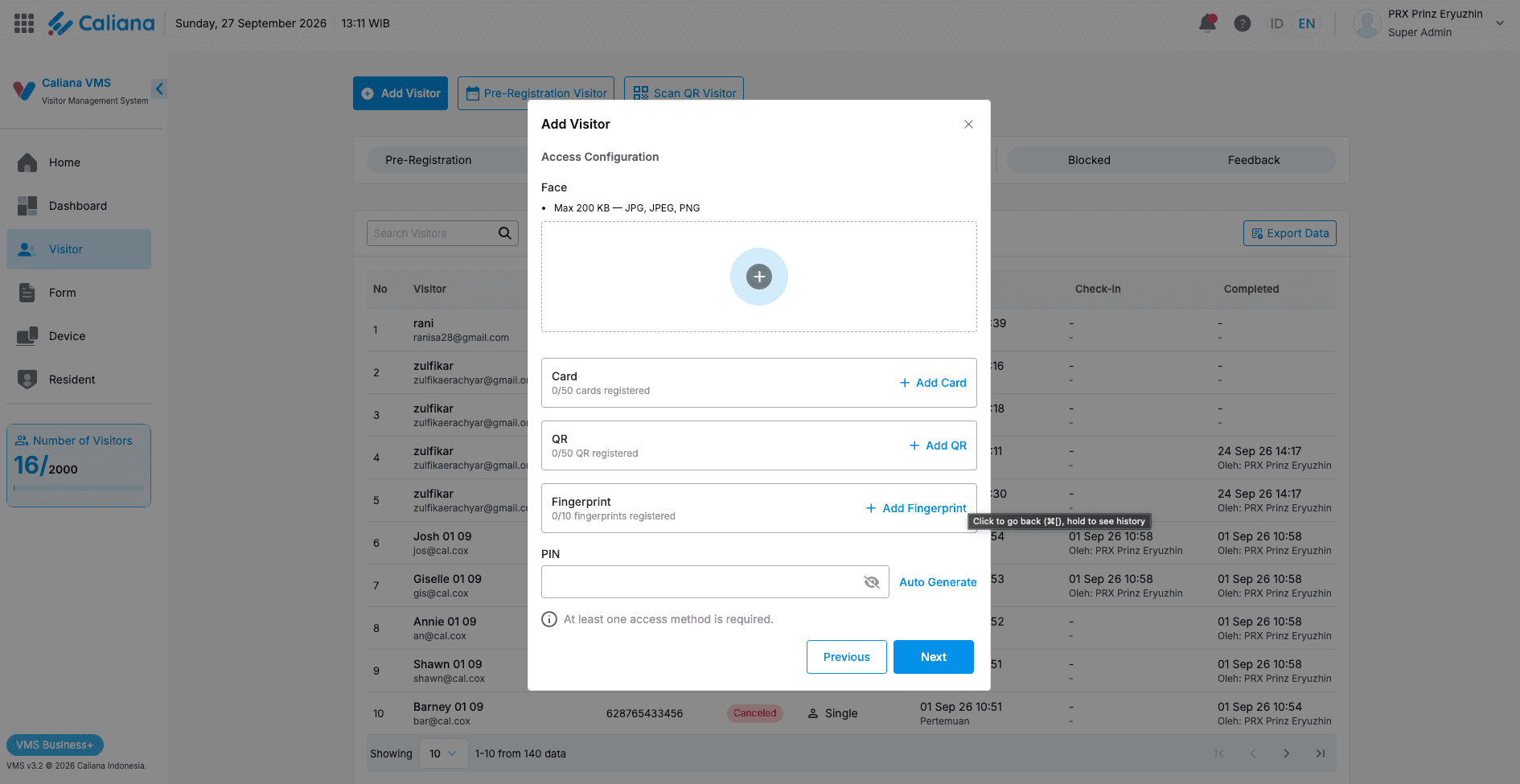Click the Dashboard icon in sidebar
The height and width of the screenshot is (784, 1520).
(x=27, y=206)
